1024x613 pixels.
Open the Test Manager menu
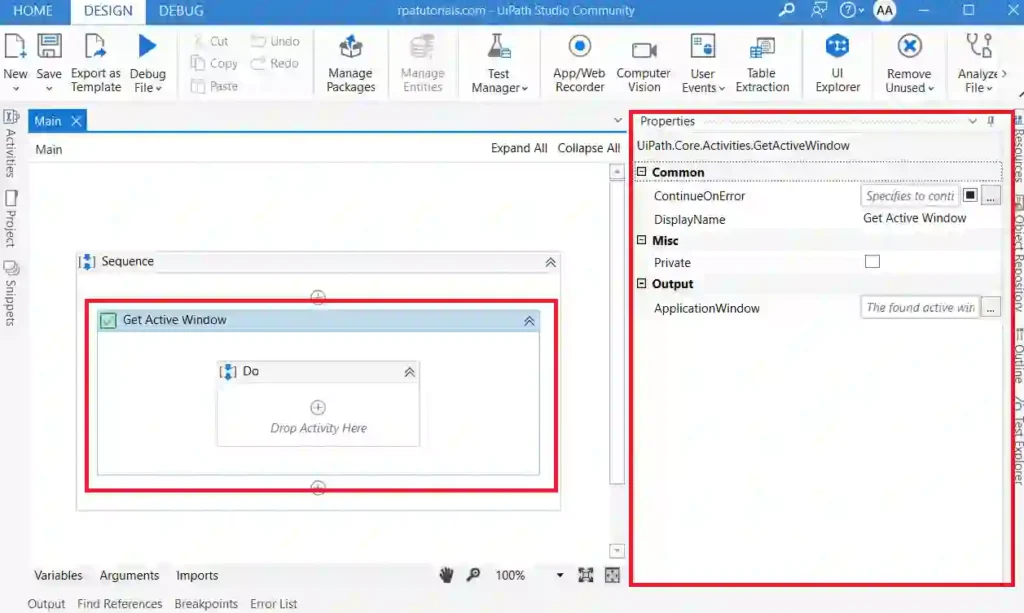pyautogui.click(x=499, y=63)
